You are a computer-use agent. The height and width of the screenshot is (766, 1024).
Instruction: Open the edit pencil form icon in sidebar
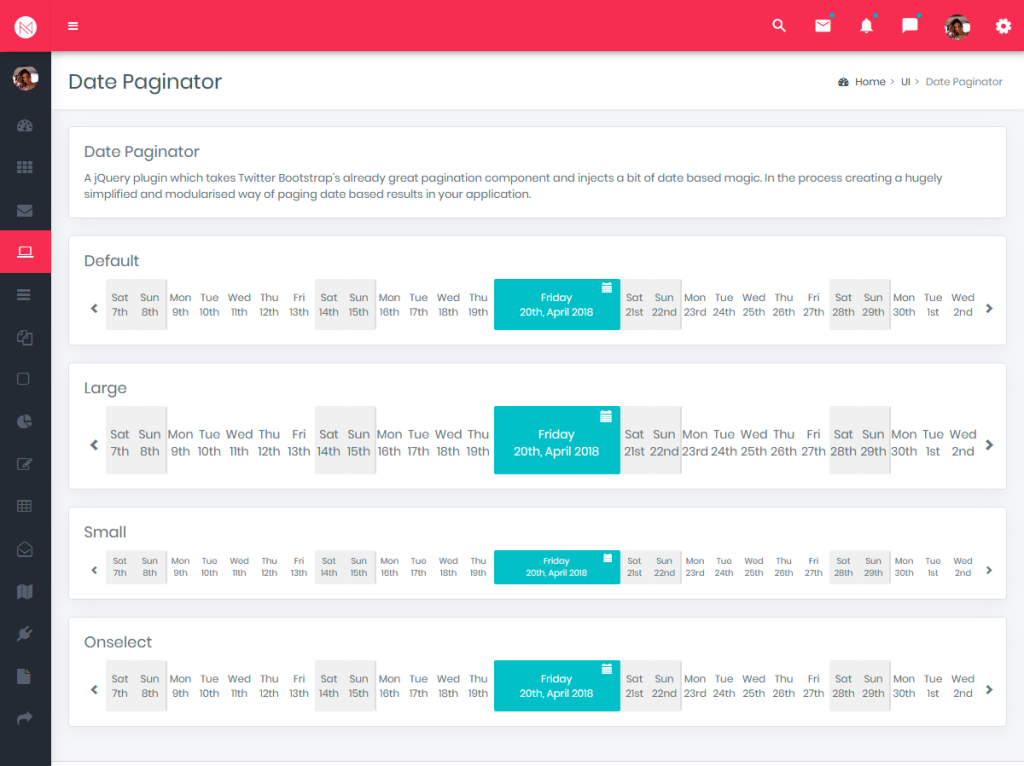click(25, 464)
